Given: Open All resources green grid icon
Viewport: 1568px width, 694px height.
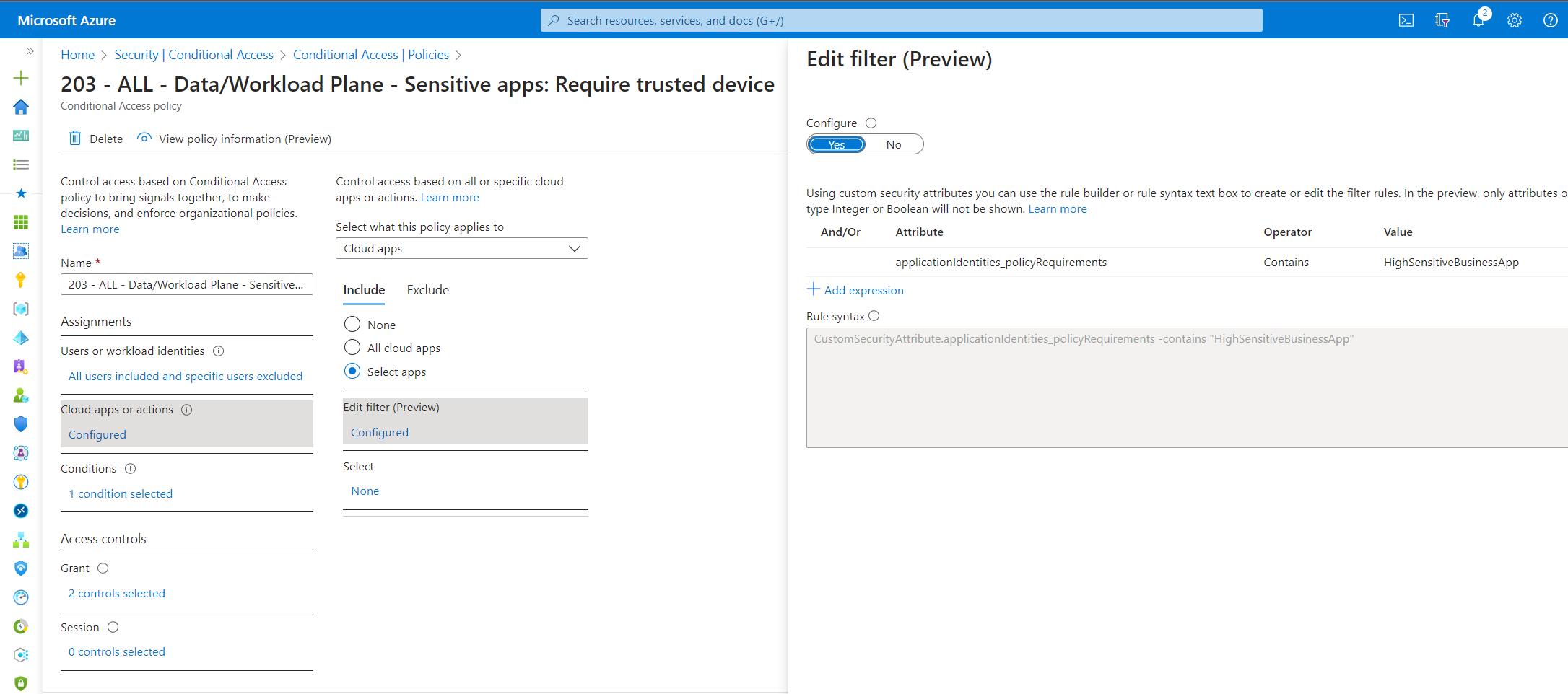Looking at the screenshot, I should click(21, 222).
